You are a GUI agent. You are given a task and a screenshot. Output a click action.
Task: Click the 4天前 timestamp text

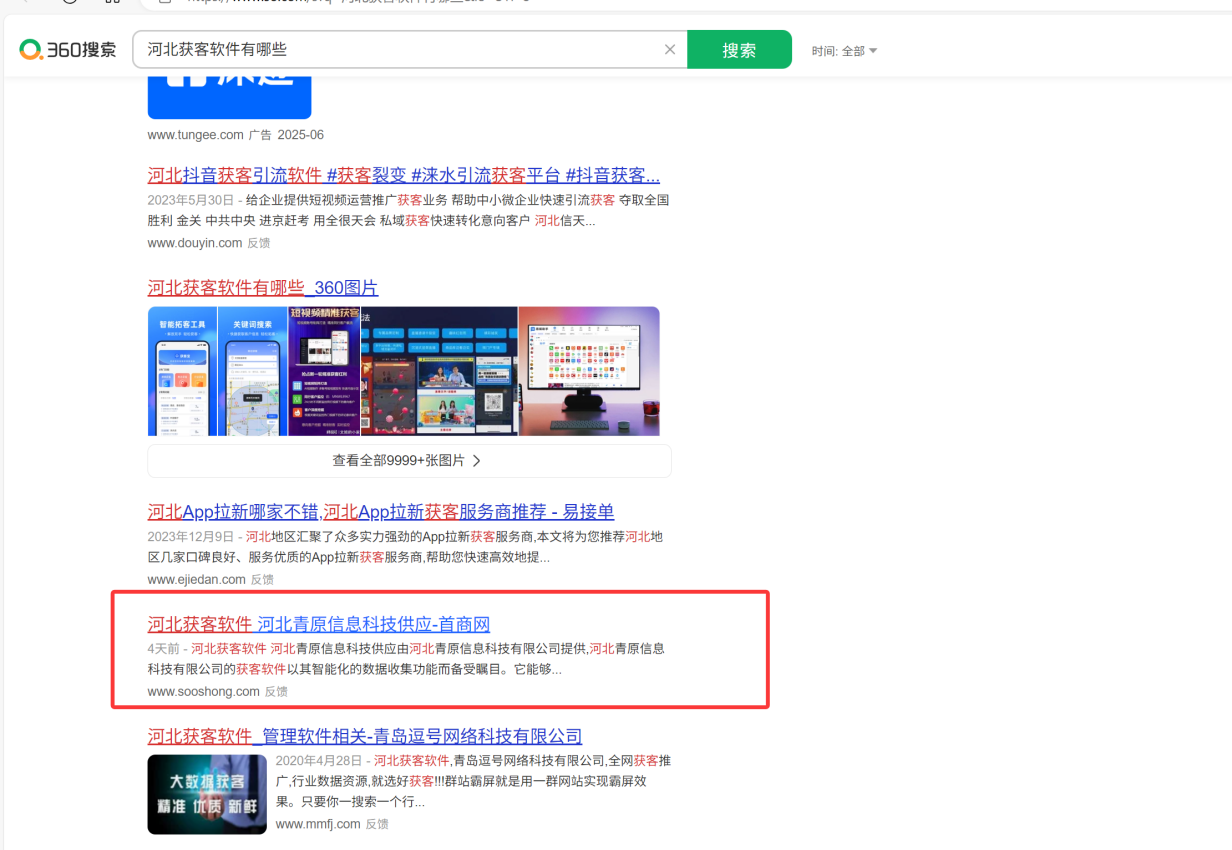point(163,649)
